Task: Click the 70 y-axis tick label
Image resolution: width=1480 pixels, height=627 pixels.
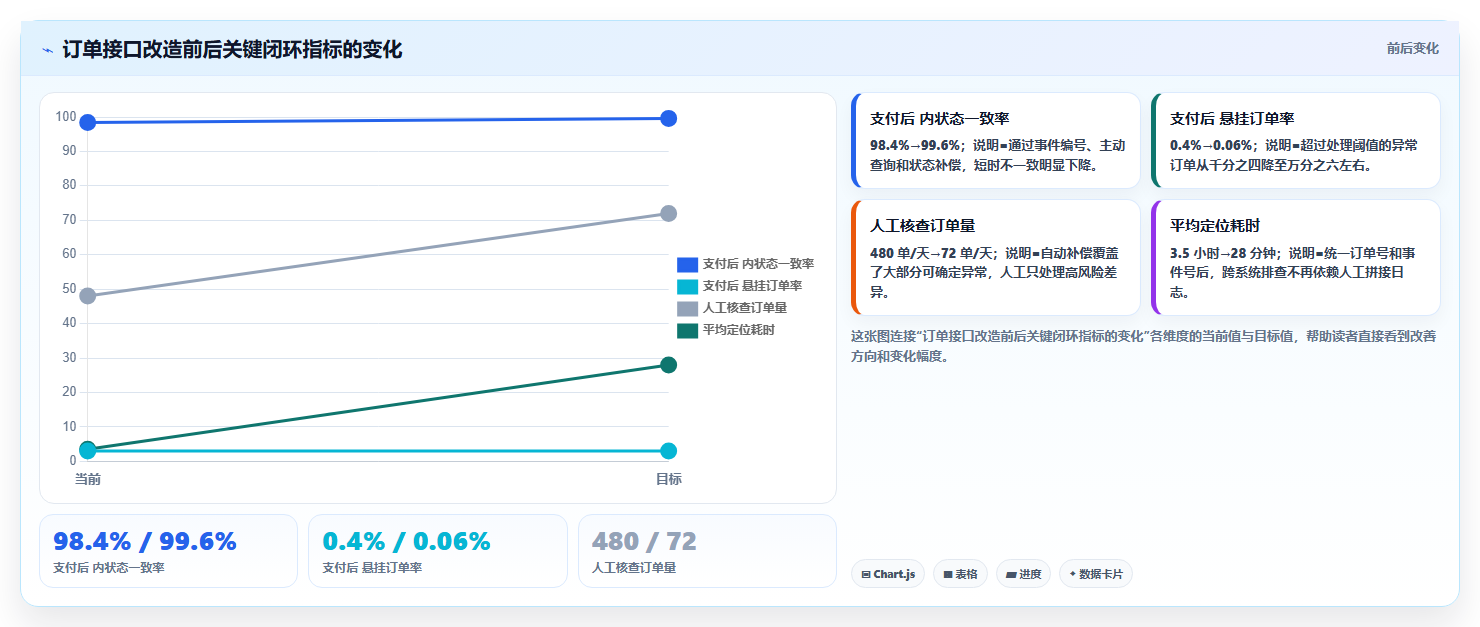Action: click(69, 219)
